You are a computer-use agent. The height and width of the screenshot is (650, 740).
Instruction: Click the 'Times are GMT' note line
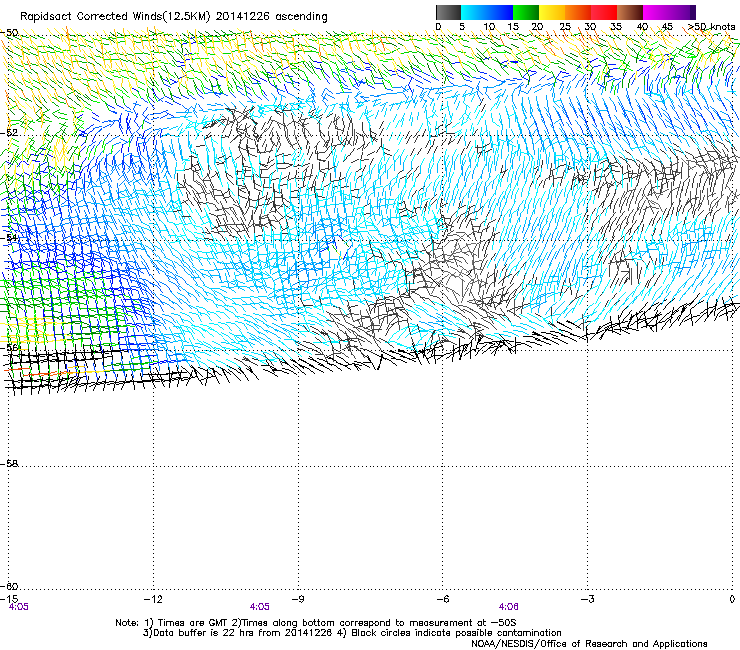pyautogui.click(x=316, y=623)
